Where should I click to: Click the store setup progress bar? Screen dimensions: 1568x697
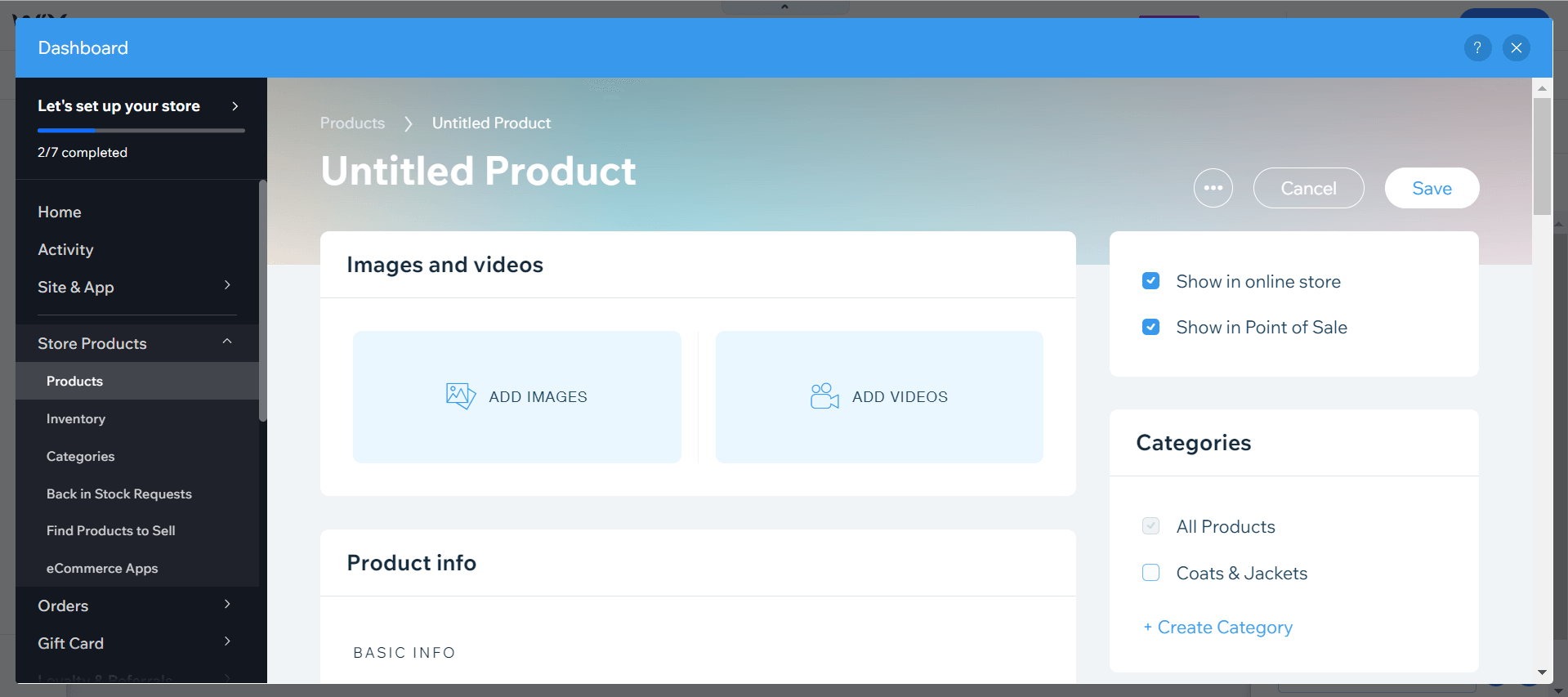pos(141,130)
